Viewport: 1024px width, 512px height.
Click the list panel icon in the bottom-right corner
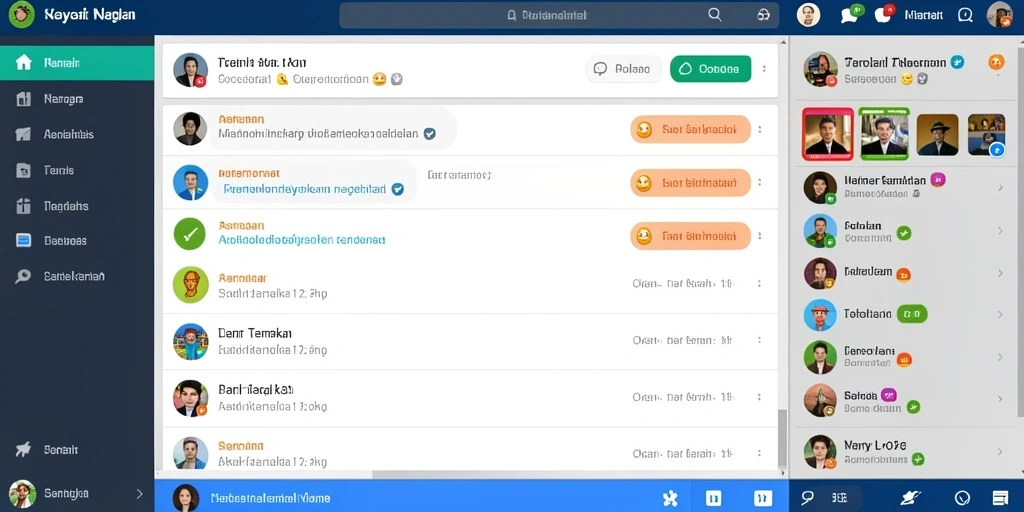tap(1000, 498)
